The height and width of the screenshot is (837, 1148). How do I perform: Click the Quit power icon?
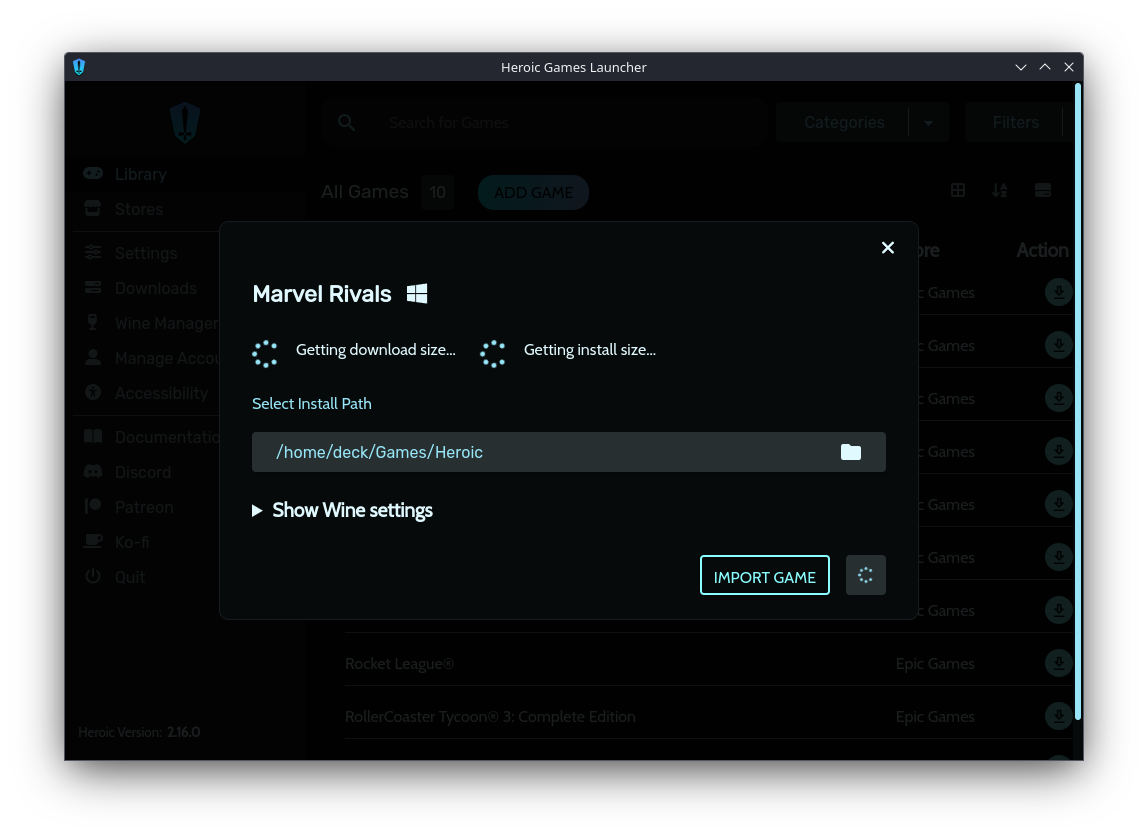pyautogui.click(x=93, y=576)
